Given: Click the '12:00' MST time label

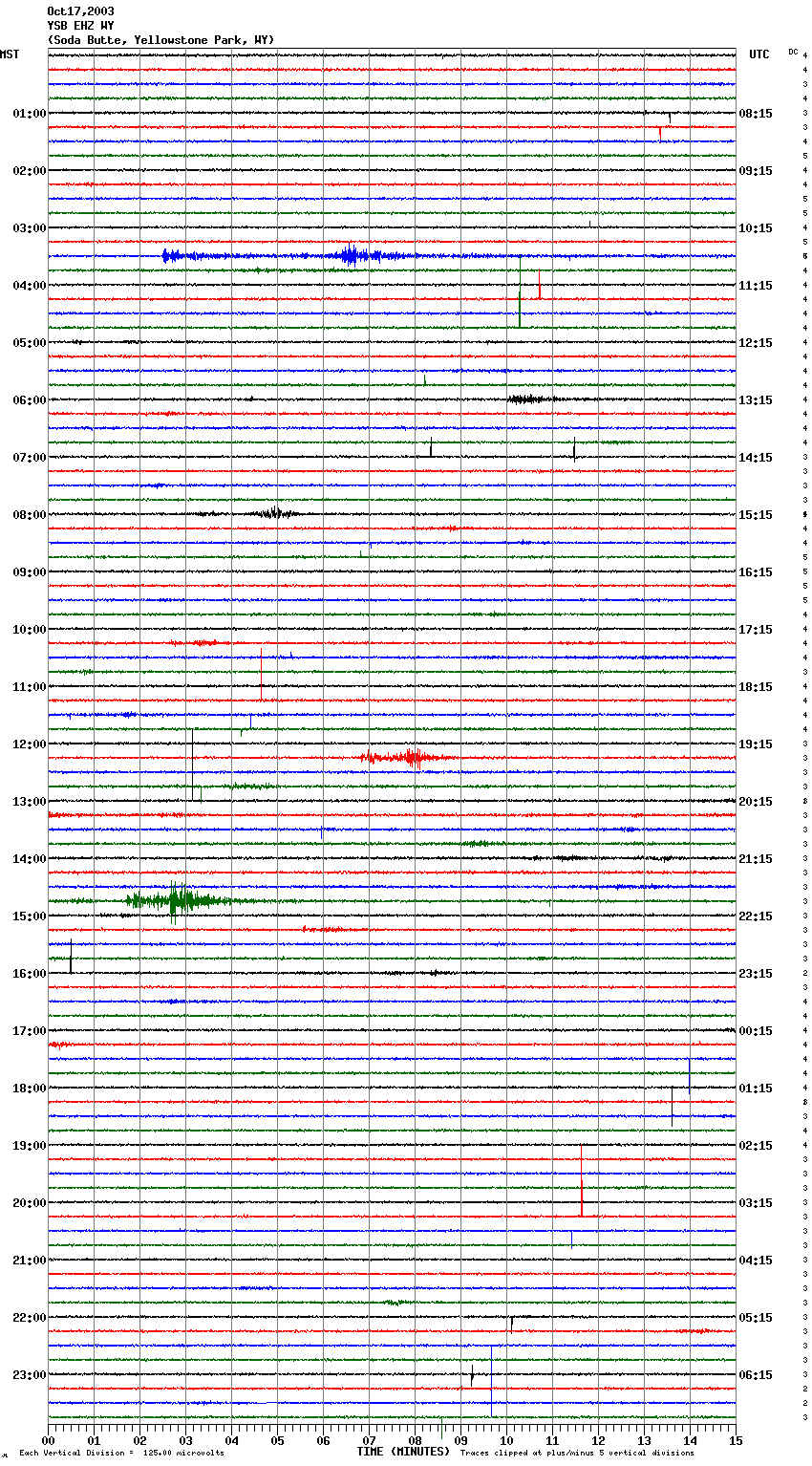Looking at the screenshot, I should pyautogui.click(x=30, y=744).
